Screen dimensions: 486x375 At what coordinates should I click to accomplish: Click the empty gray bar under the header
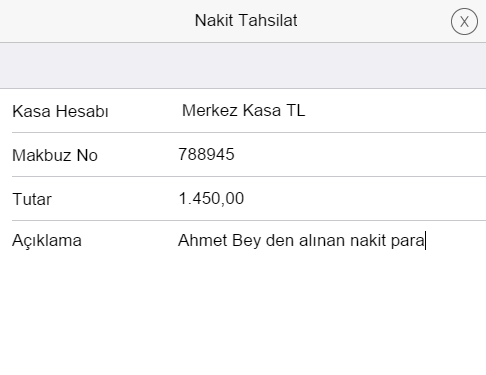coord(243,66)
